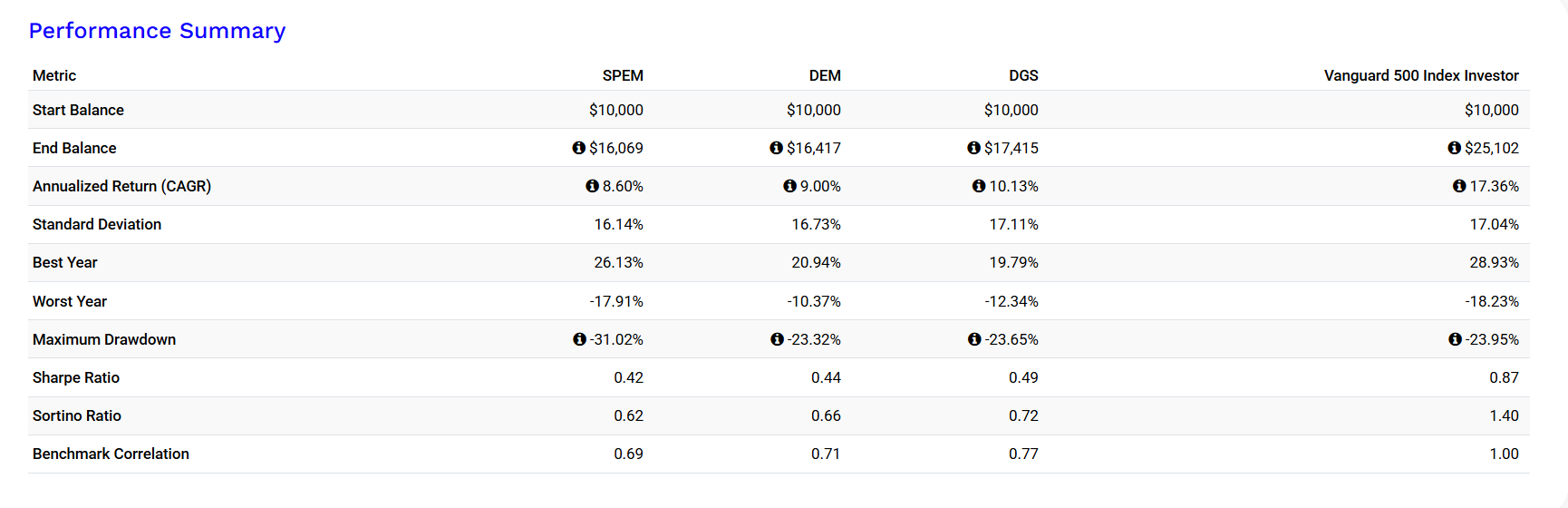This screenshot has height=508, width=1568.
Task: Click info icon beside DEM Maximum Drawdown -23.32%
Action: pos(777,339)
